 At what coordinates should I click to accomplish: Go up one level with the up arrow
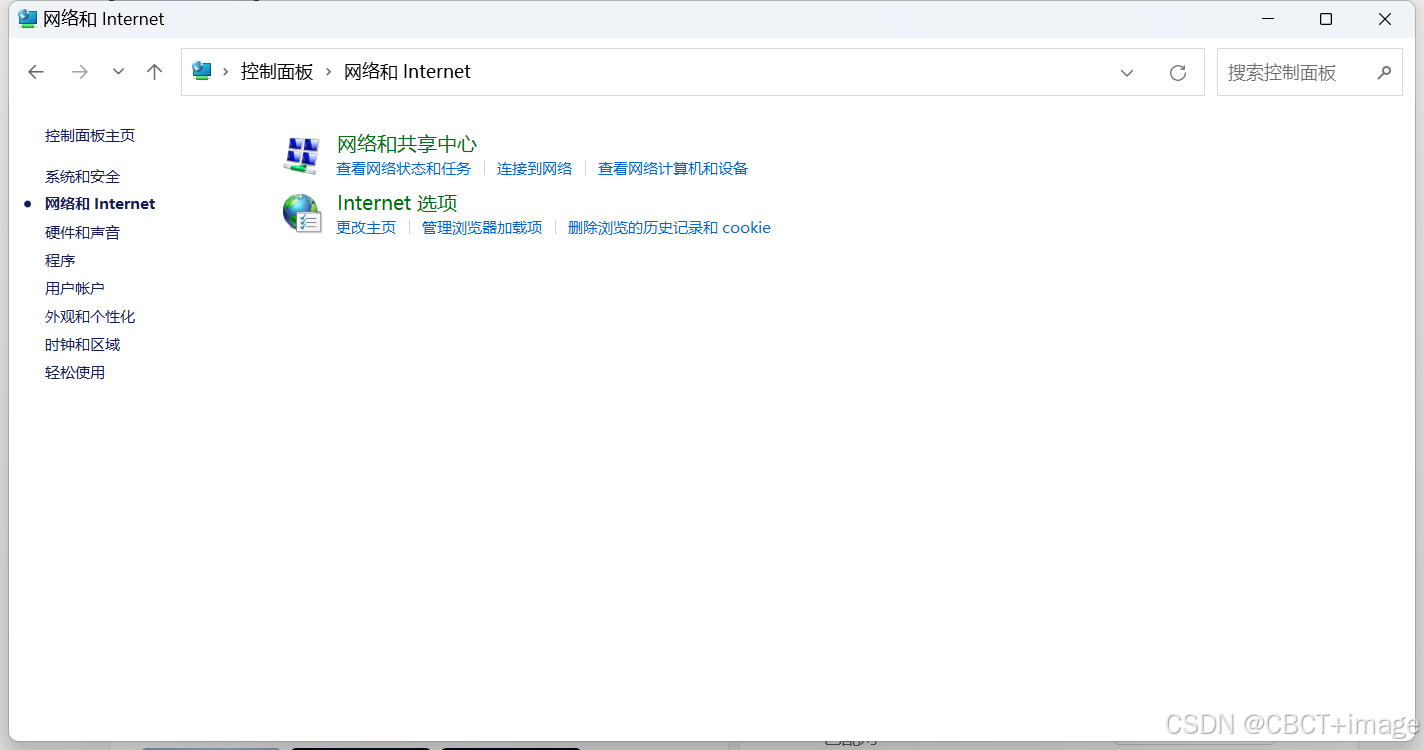point(154,72)
